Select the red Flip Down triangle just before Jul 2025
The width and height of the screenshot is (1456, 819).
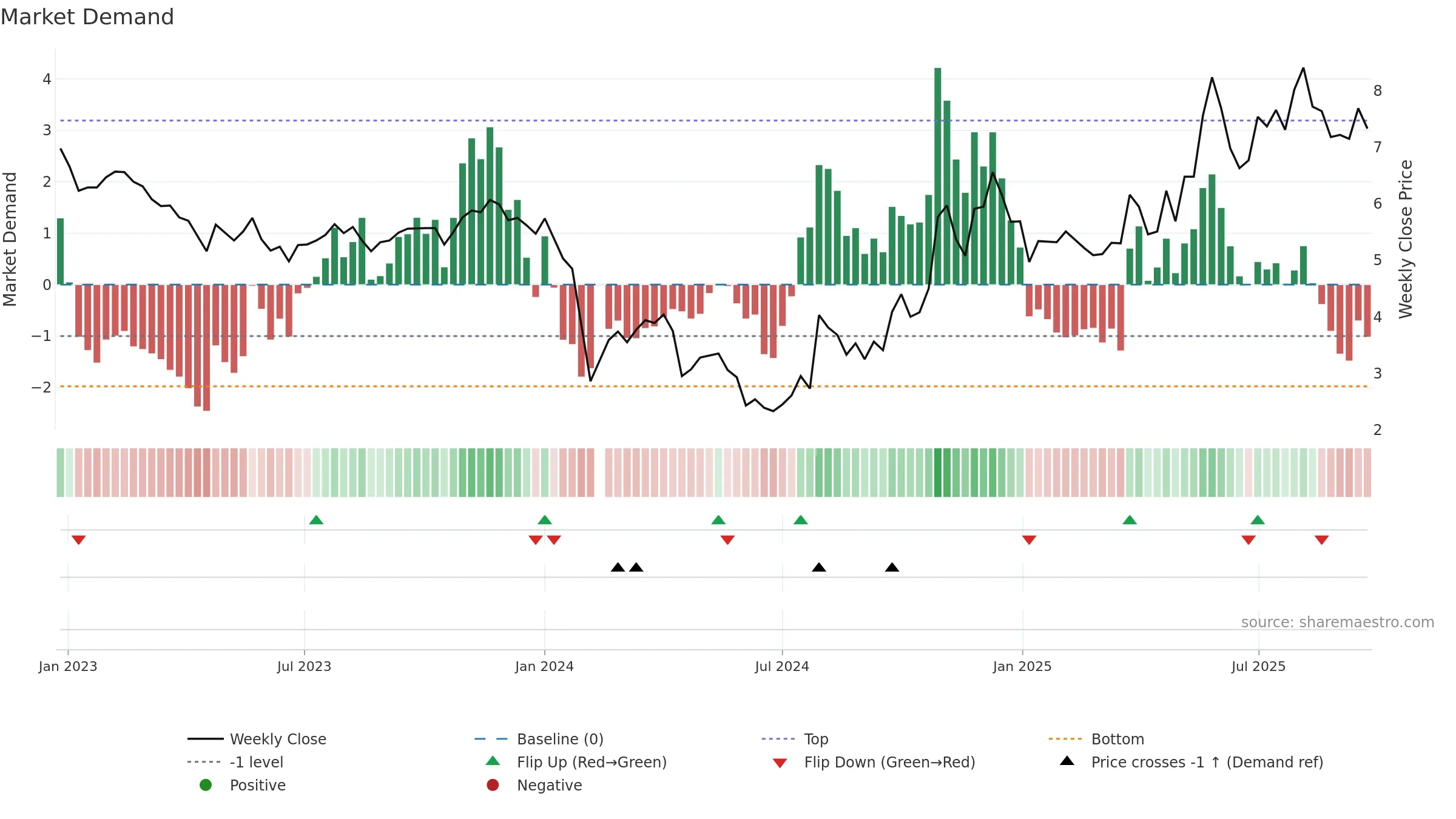(x=1249, y=540)
